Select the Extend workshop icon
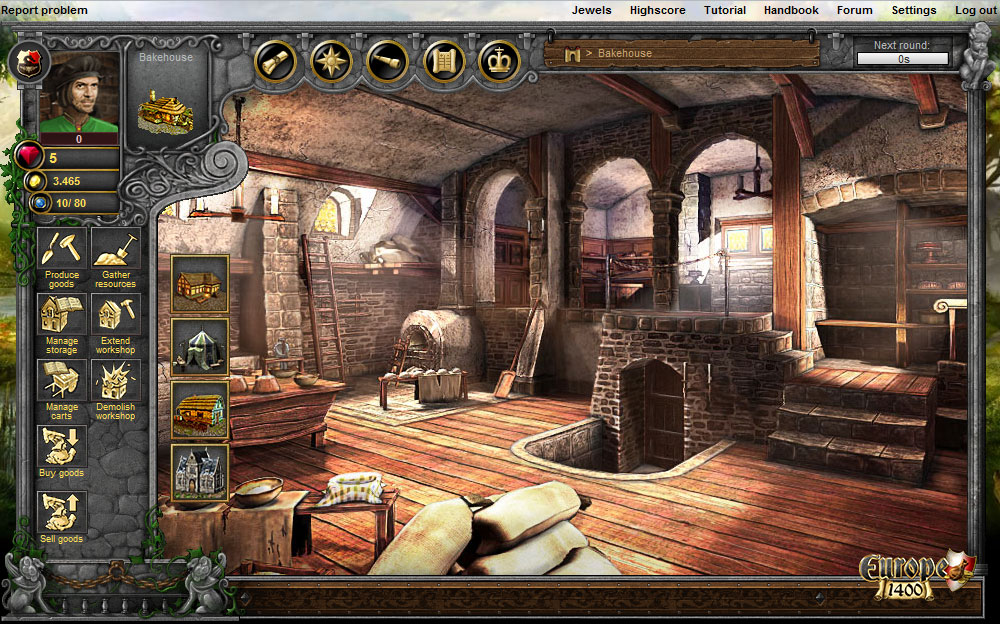This screenshot has height=624, width=1000. tap(115, 316)
